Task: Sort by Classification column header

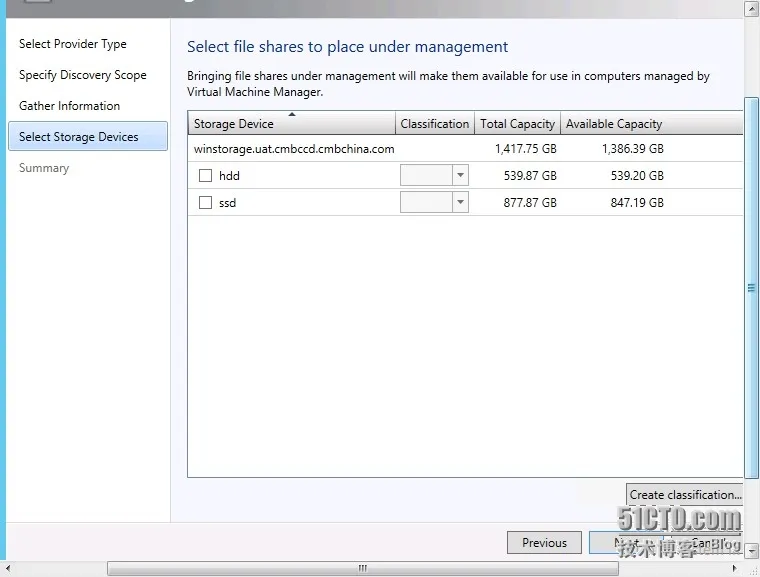Action: [x=435, y=123]
